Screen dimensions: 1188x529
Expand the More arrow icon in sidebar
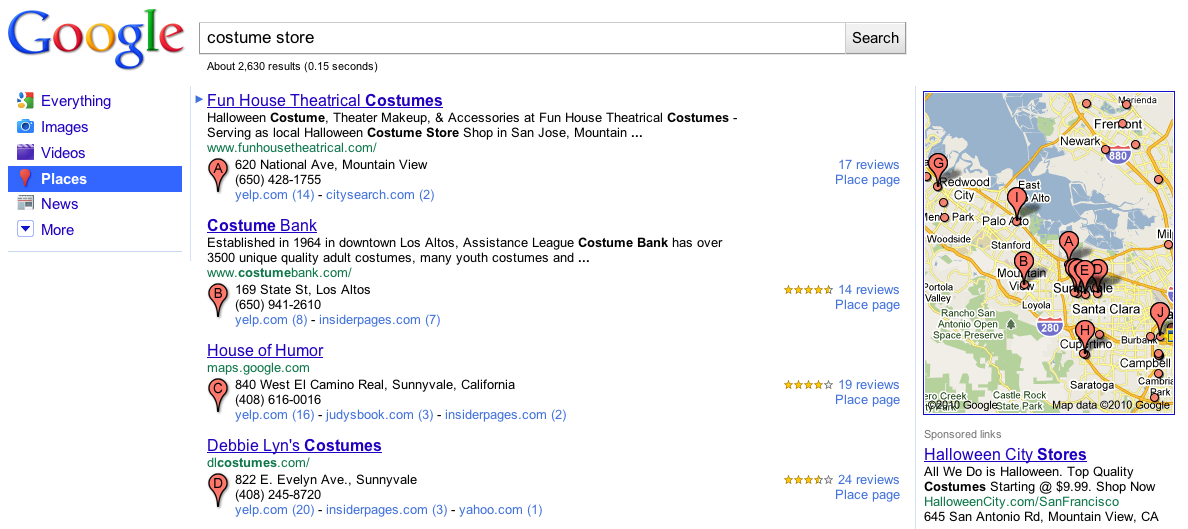coord(25,229)
